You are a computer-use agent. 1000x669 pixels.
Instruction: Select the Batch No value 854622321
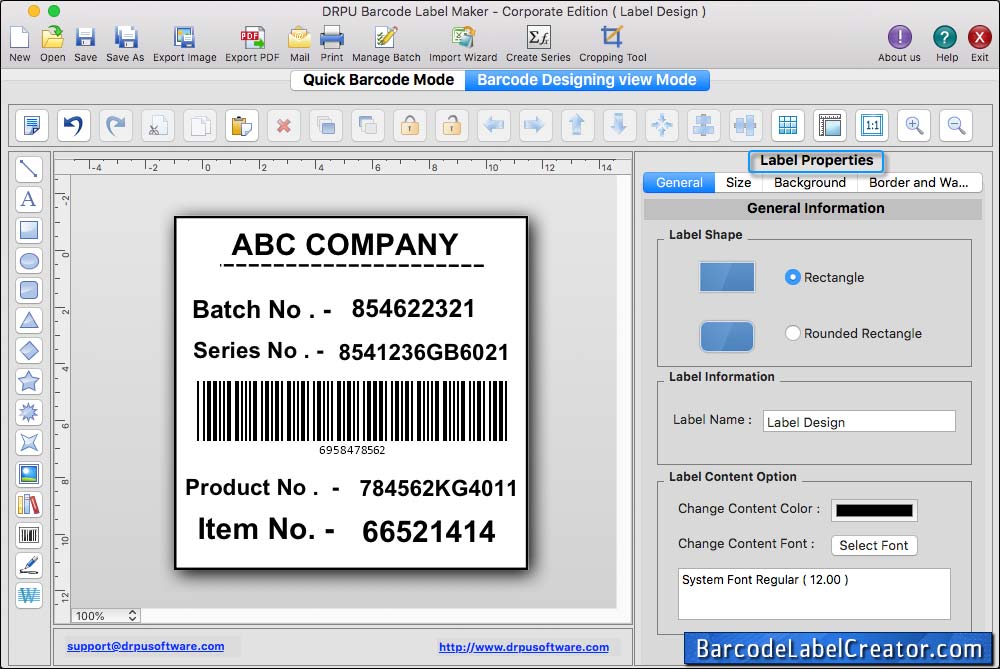point(413,309)
